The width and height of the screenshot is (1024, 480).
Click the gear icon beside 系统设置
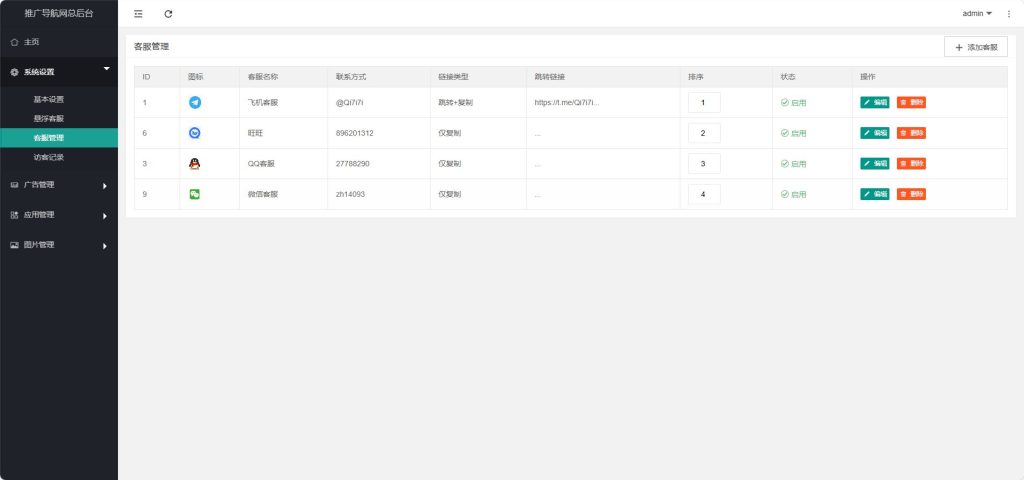(14, 72)
